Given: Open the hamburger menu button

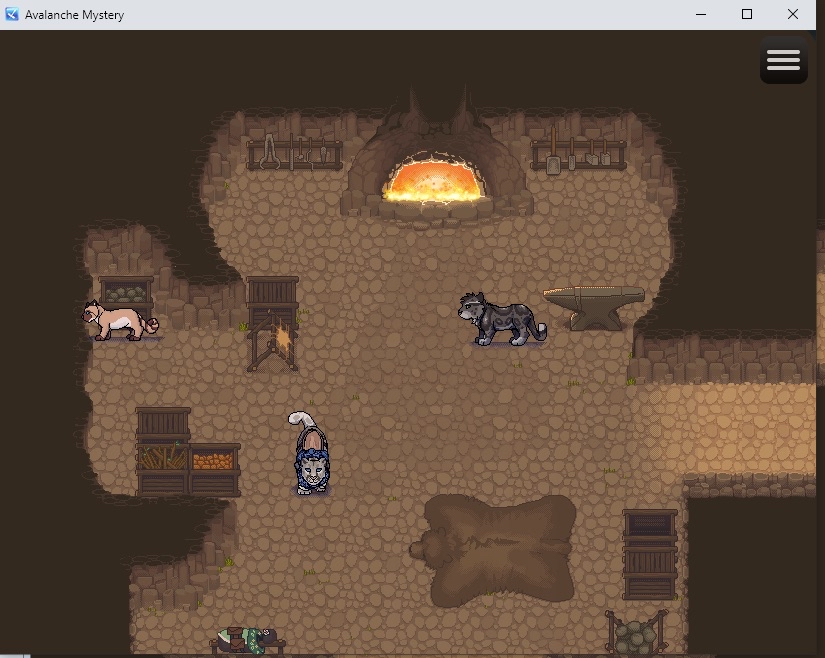Looking at the screenshot, I should 783,60.
